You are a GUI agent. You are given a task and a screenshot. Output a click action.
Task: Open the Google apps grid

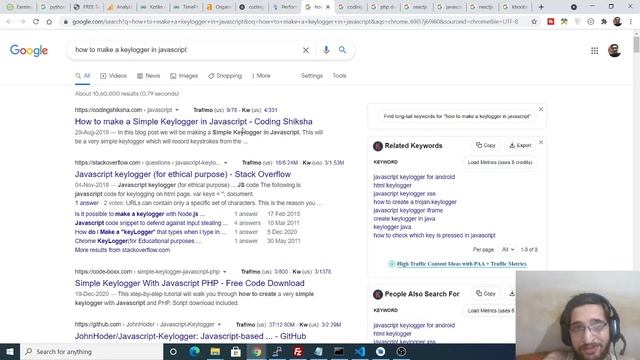(x=594, y=50)
